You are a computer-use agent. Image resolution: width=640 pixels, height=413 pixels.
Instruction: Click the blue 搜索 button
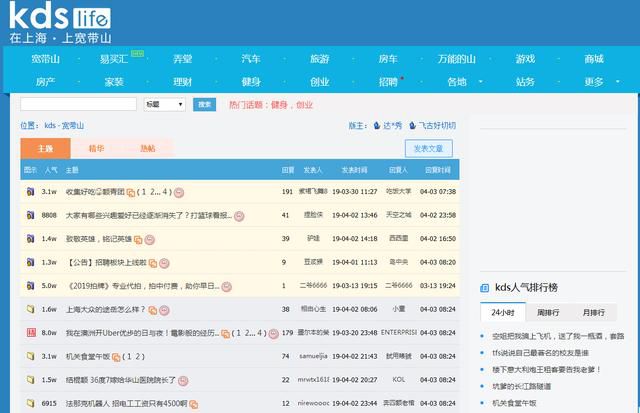tap(204, 104)
